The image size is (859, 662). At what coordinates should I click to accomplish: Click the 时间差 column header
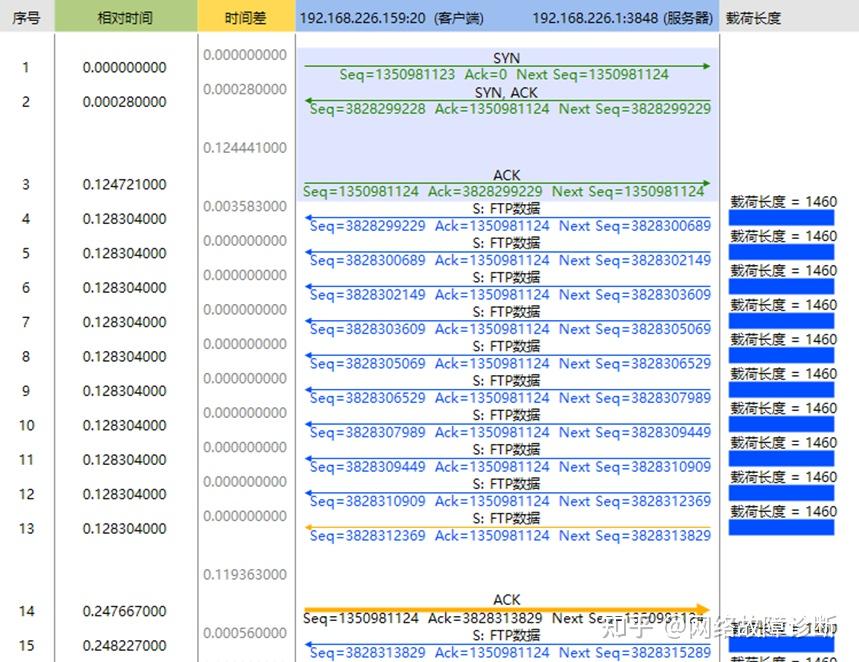pyautogui.click(x=244, y=16)
